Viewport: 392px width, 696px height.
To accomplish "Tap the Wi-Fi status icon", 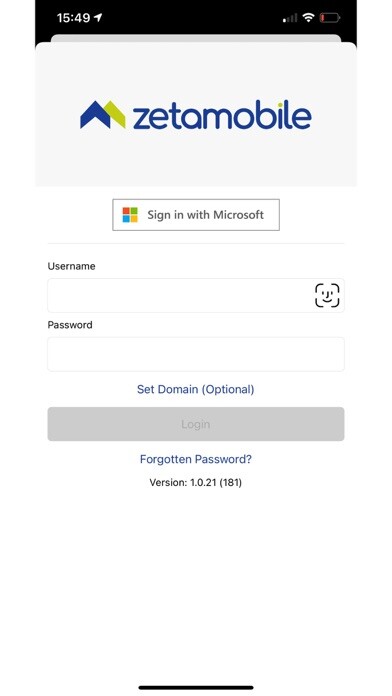I will tap(308, 18).
